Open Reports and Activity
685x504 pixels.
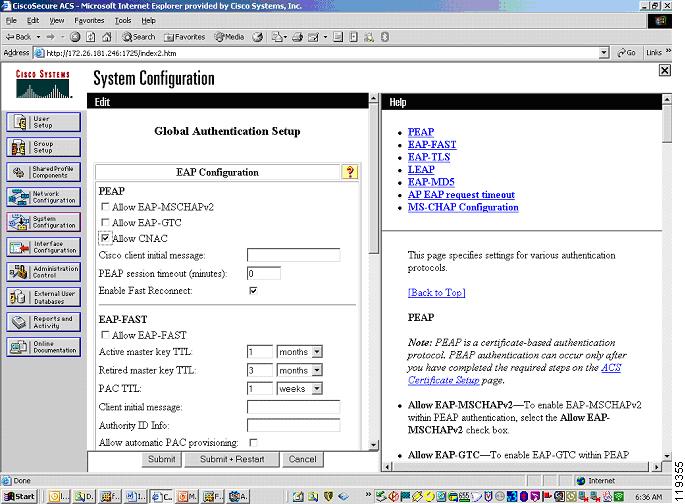point(44,322)
